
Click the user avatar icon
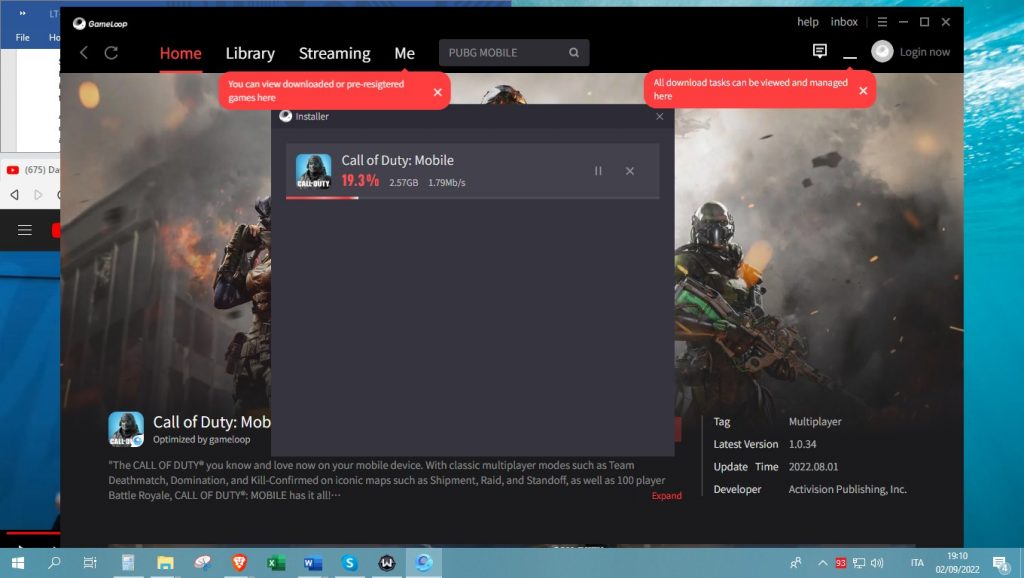point(882,52)
